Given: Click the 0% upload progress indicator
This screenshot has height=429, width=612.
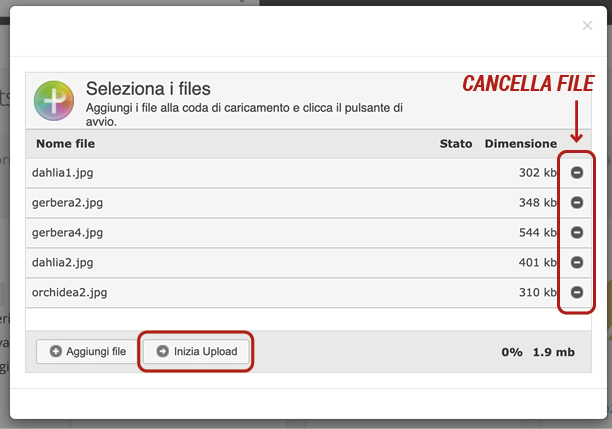Looking at the screenshot, I should [512, 352].
